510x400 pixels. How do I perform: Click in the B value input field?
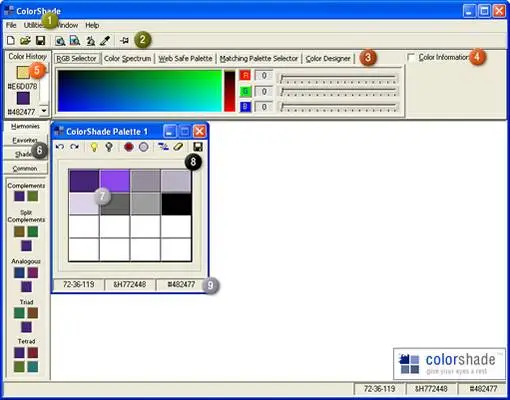tap(264, 107)
